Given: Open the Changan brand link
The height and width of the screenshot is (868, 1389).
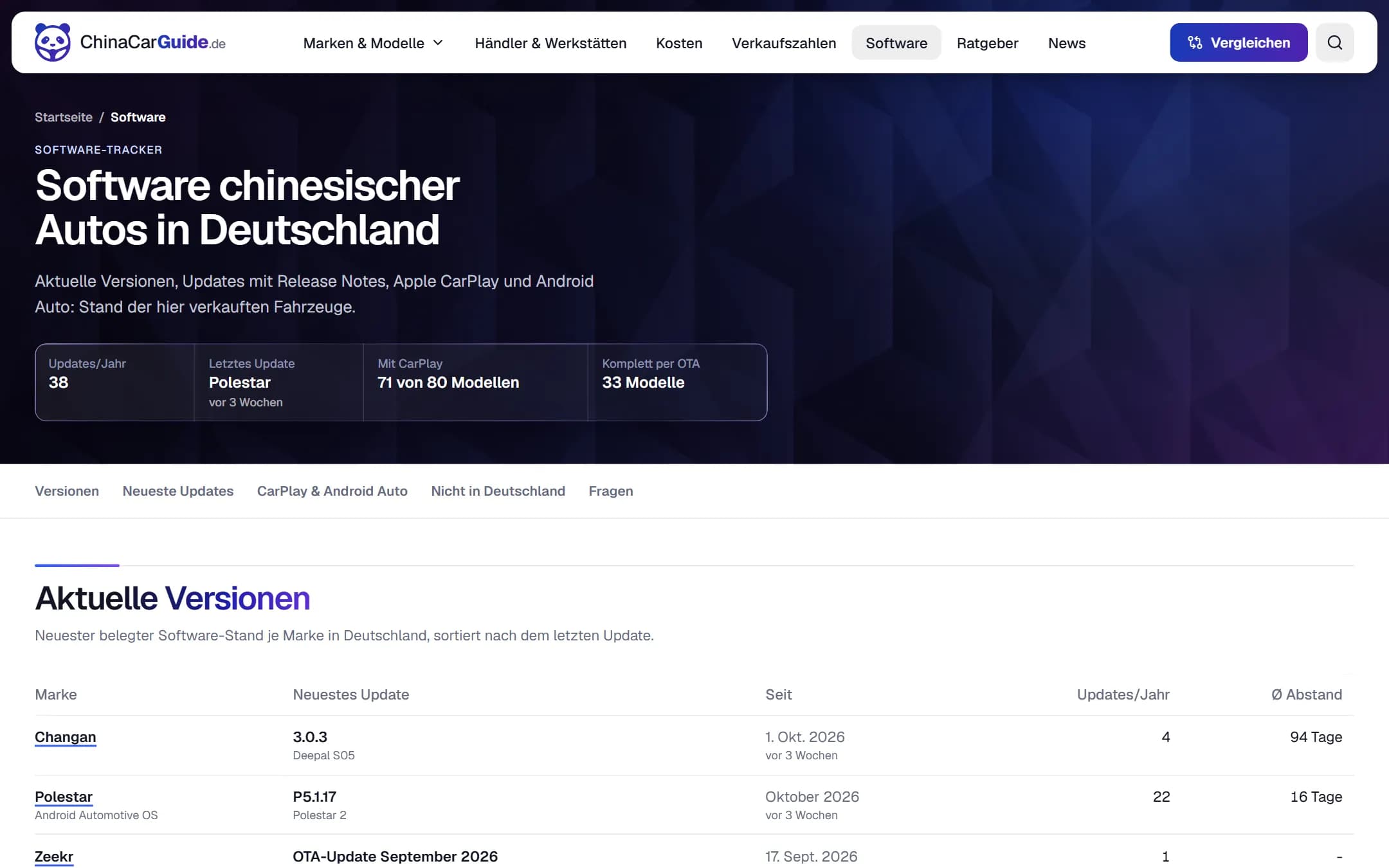Looking at the screenshot, I should point(66,737).
